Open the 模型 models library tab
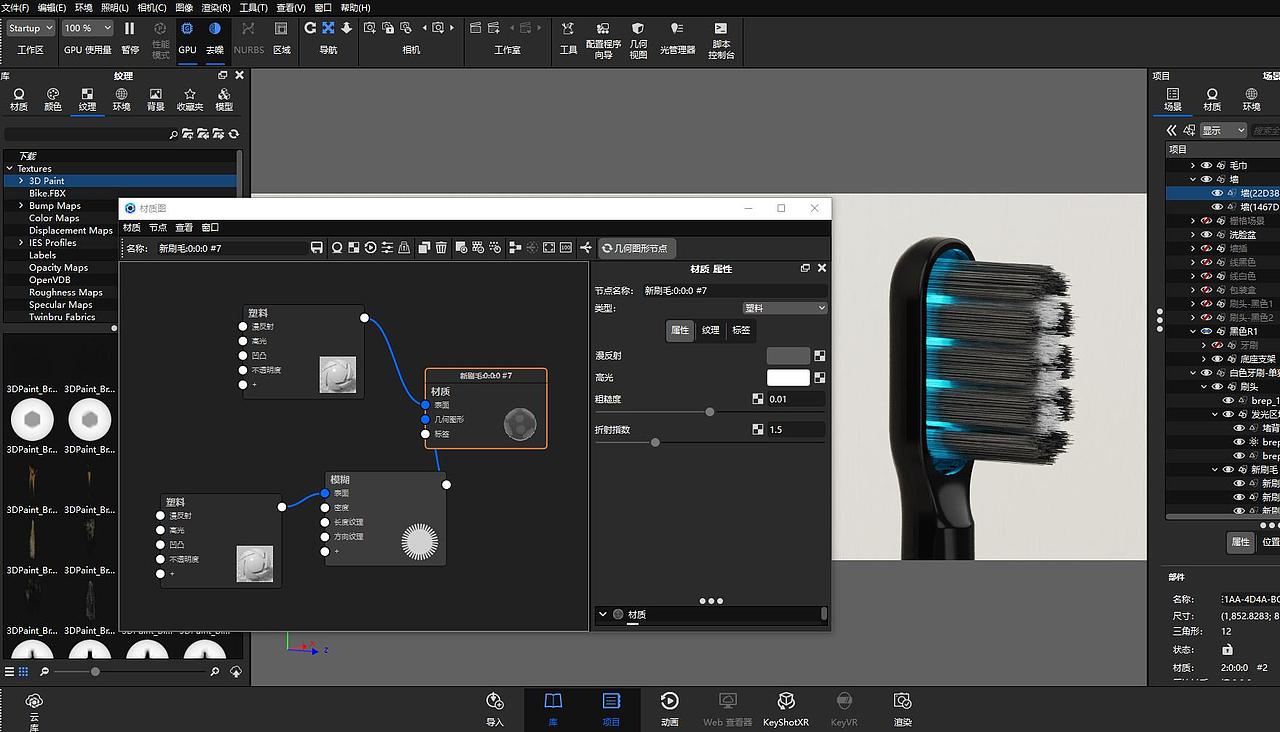 click(224, 100)
